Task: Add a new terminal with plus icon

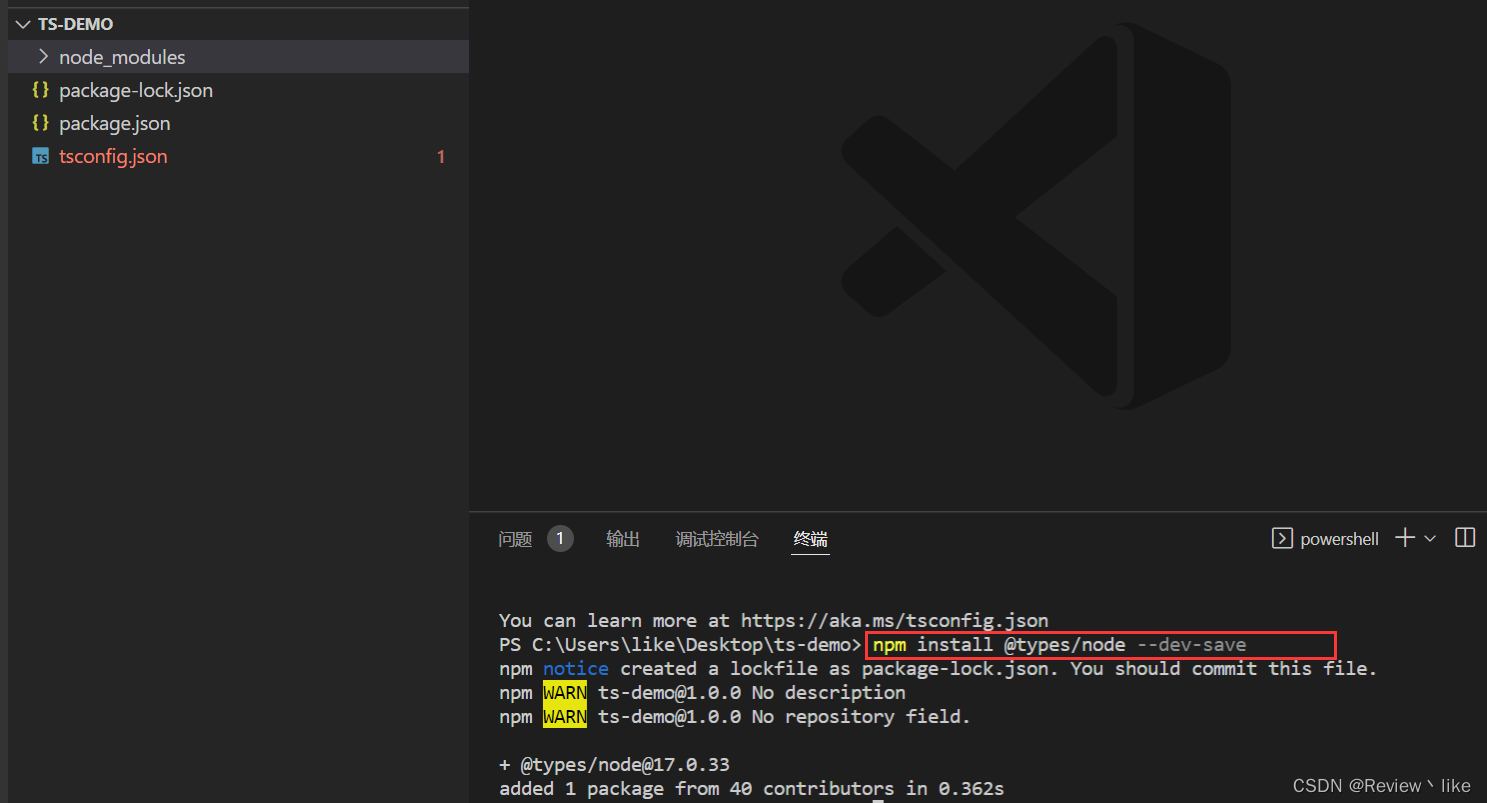Action: point(1405,538)
